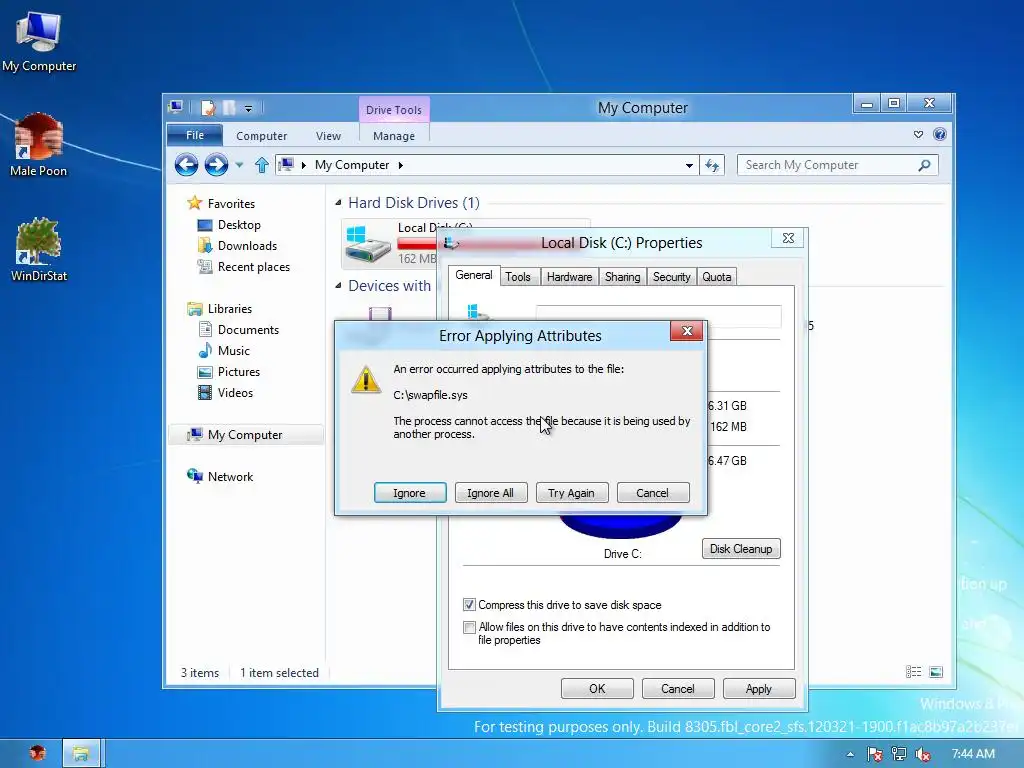
Task: Open the Male Poon desktop shortcut
Action: (x=39, y=145)
